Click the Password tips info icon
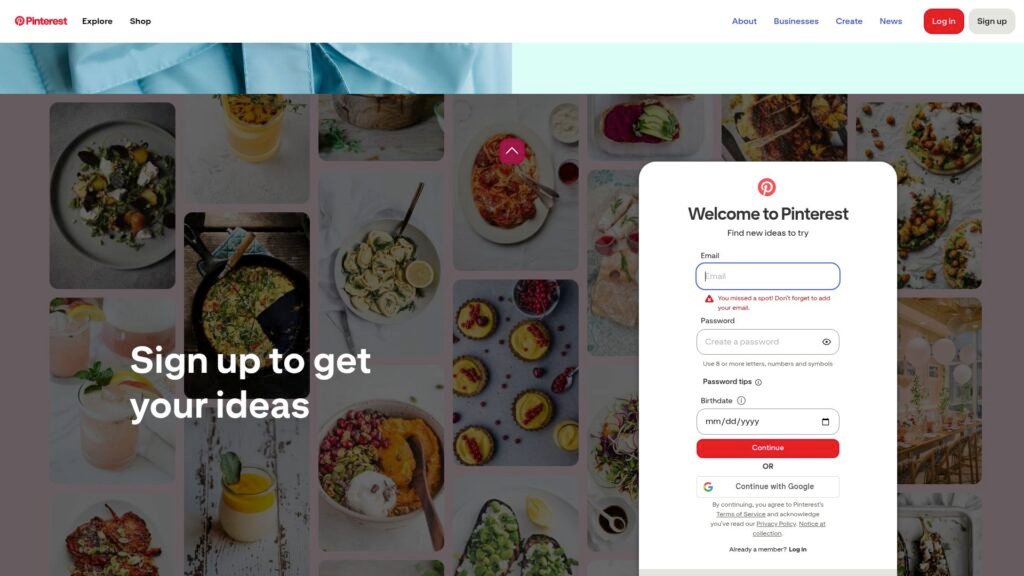The height and width of the screenshot is (576, 1024). 758,382
